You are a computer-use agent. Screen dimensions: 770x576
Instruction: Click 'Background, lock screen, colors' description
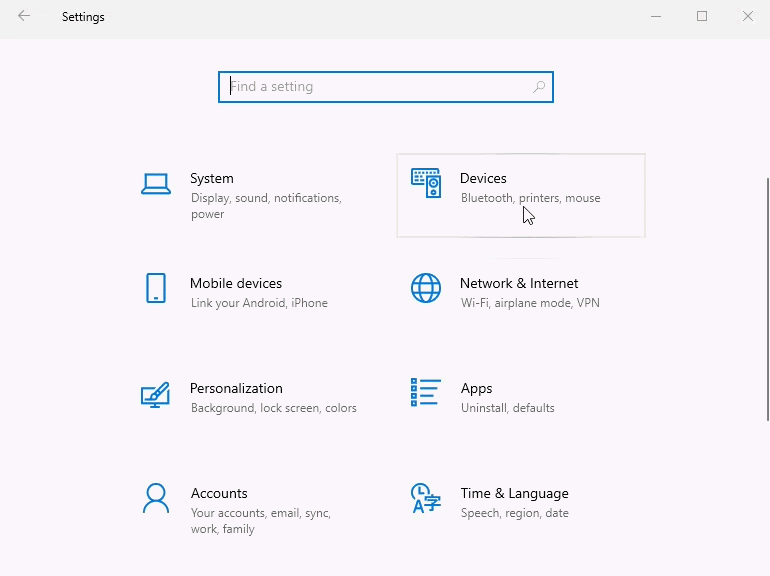click(x=274, y=408)
